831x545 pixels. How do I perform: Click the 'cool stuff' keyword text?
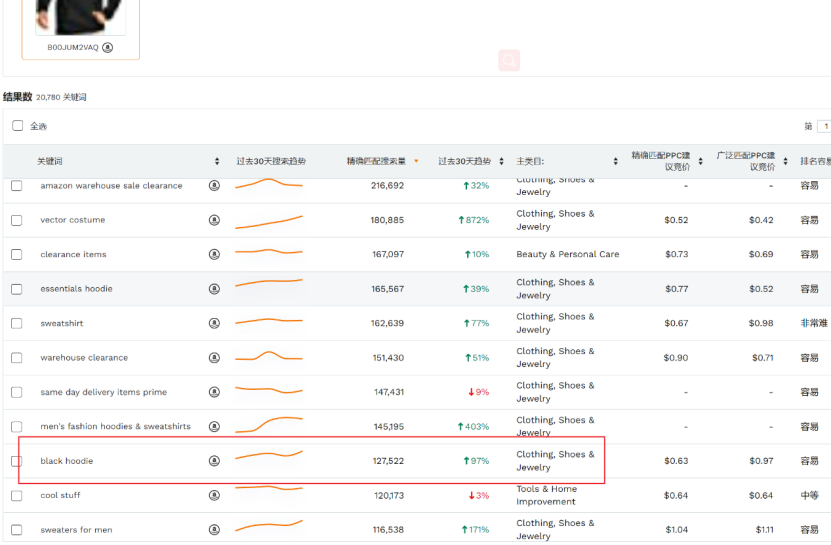point(60,495)
